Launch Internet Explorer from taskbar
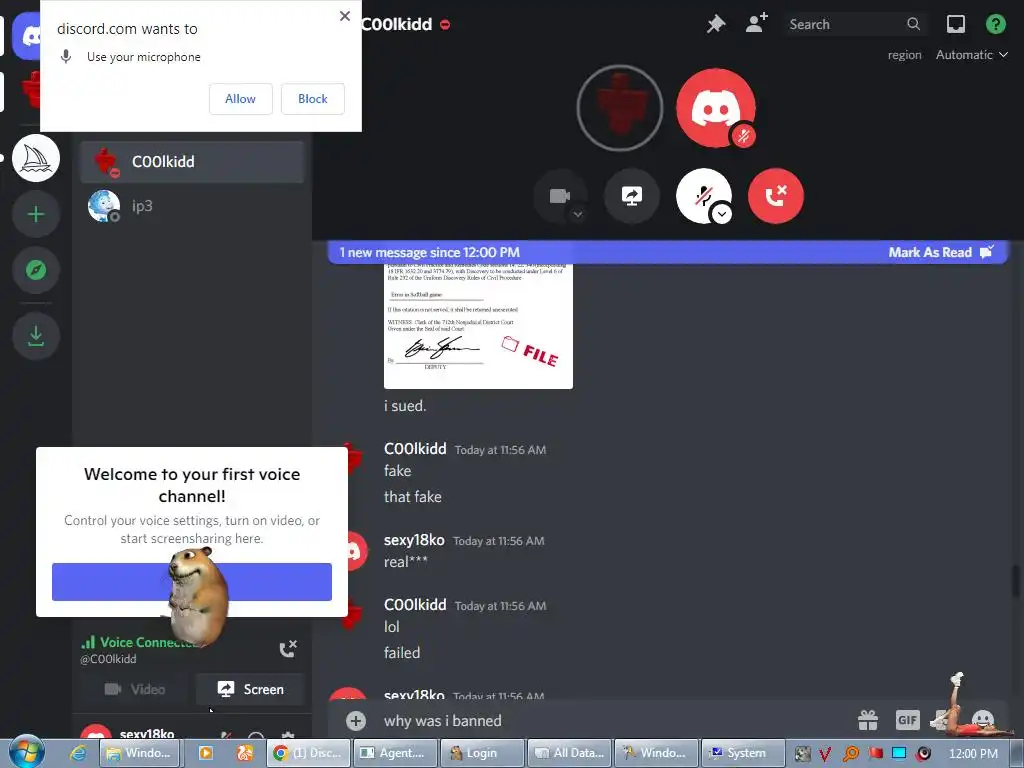The image size is (1024, 768). [x=78, y=754]
